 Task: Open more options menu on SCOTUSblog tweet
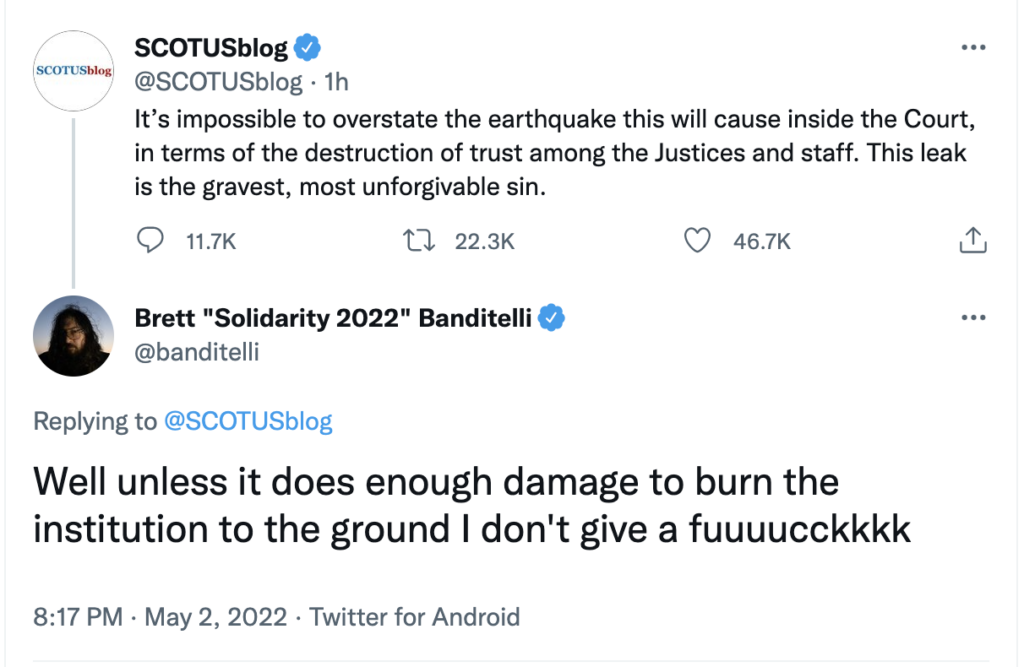coord(973,47)
